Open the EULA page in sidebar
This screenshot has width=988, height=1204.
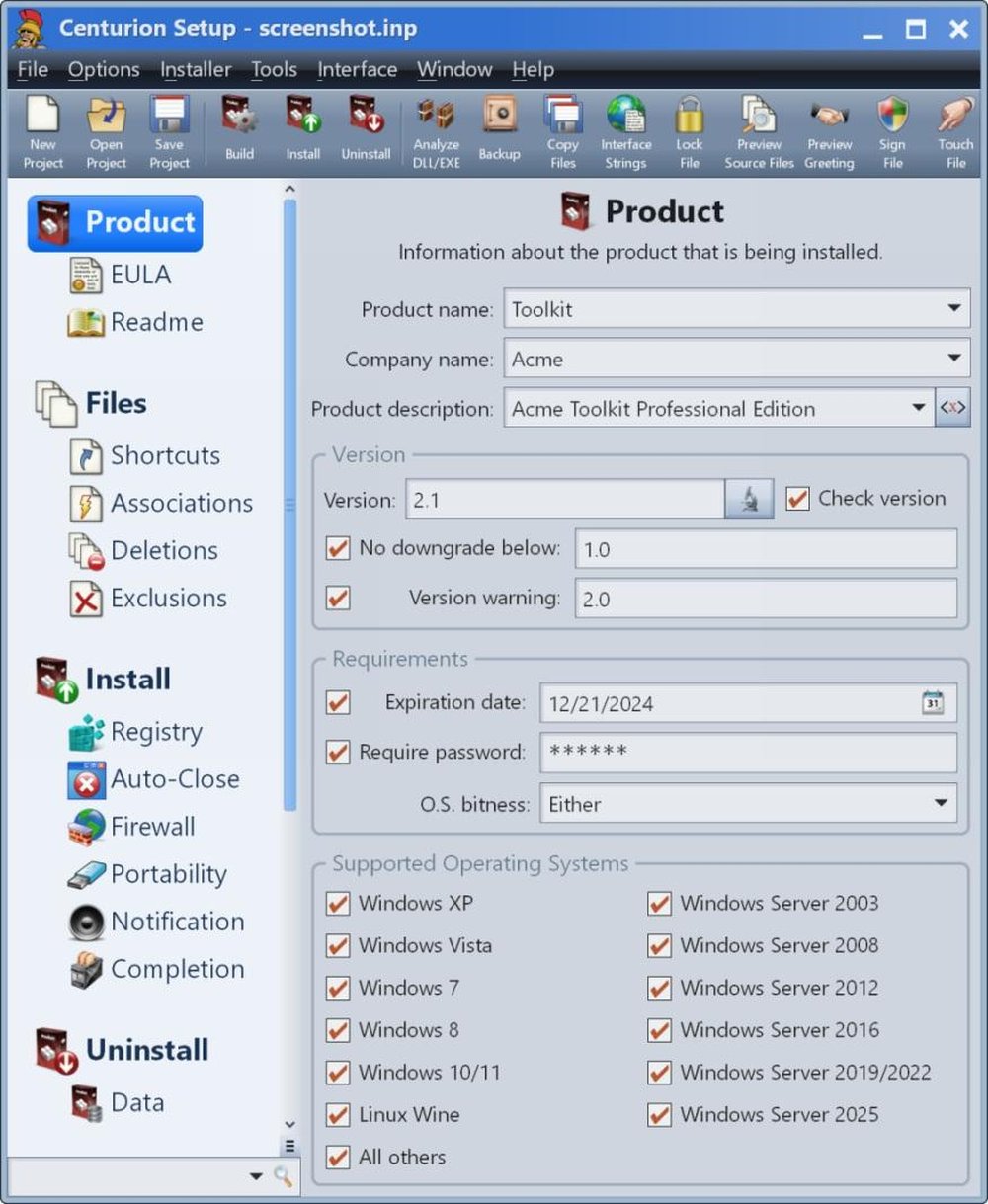[x=121, y=275]
